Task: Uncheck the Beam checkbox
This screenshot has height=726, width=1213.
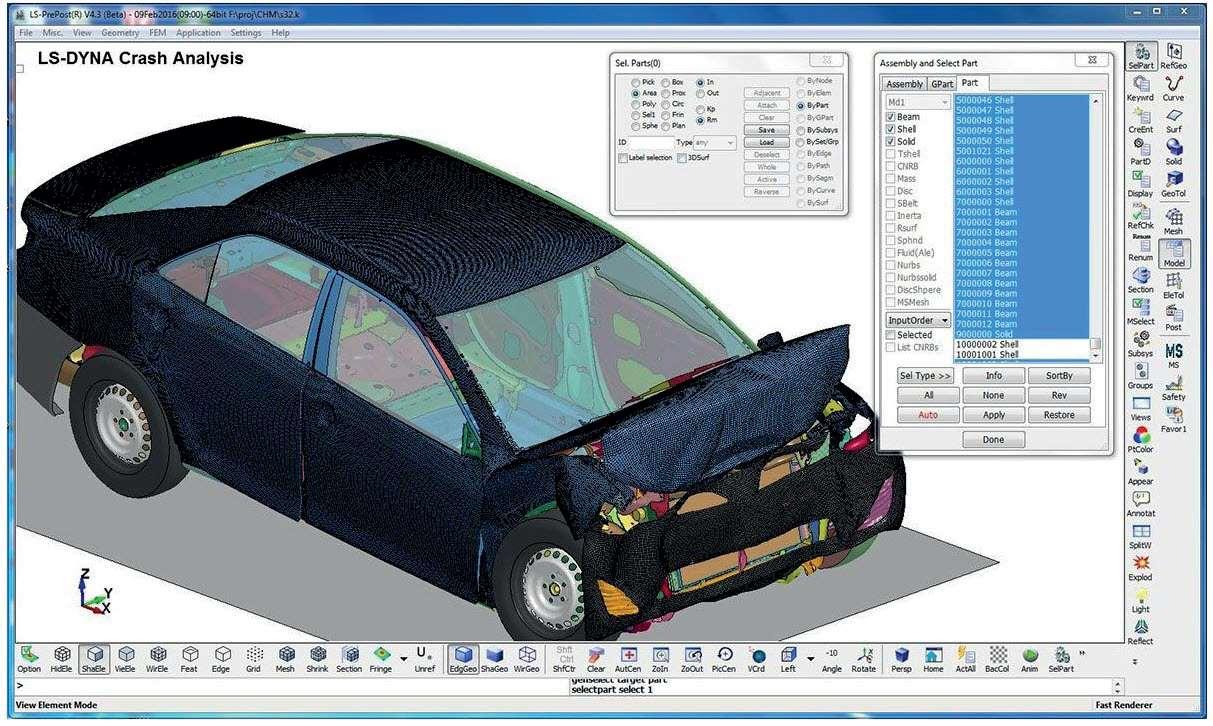Action: [x=890, y=117]
